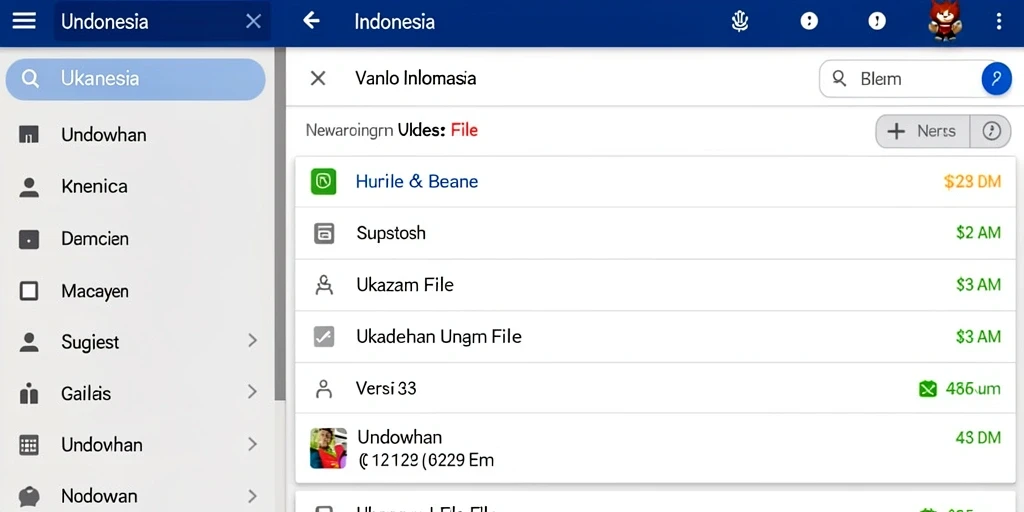Click the Damcien folder icon
This screenshot has width=1024, height=512.
pyautogui.click(x=29, y=239)
